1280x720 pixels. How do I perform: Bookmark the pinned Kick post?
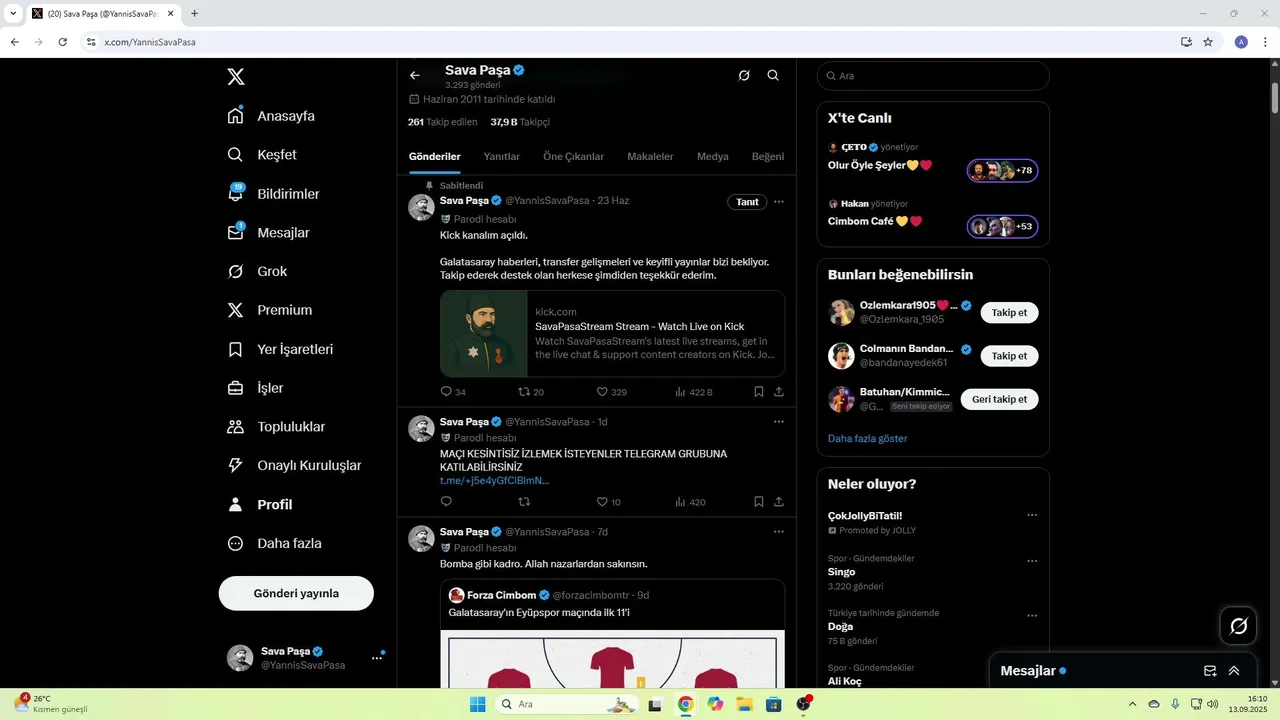tap(759, 392)
